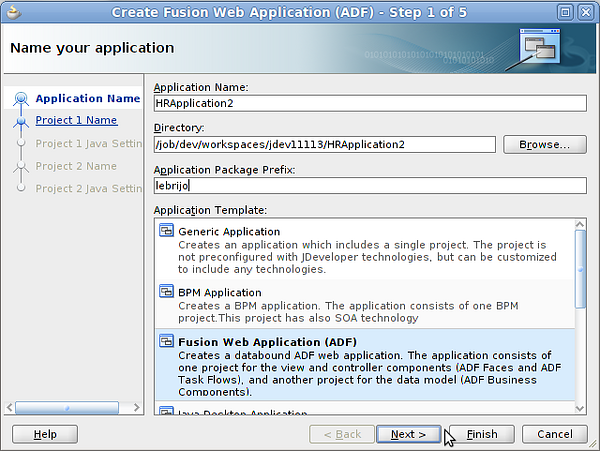Click the Directory path field
The image size is (600, 451).
coord(325,144)
